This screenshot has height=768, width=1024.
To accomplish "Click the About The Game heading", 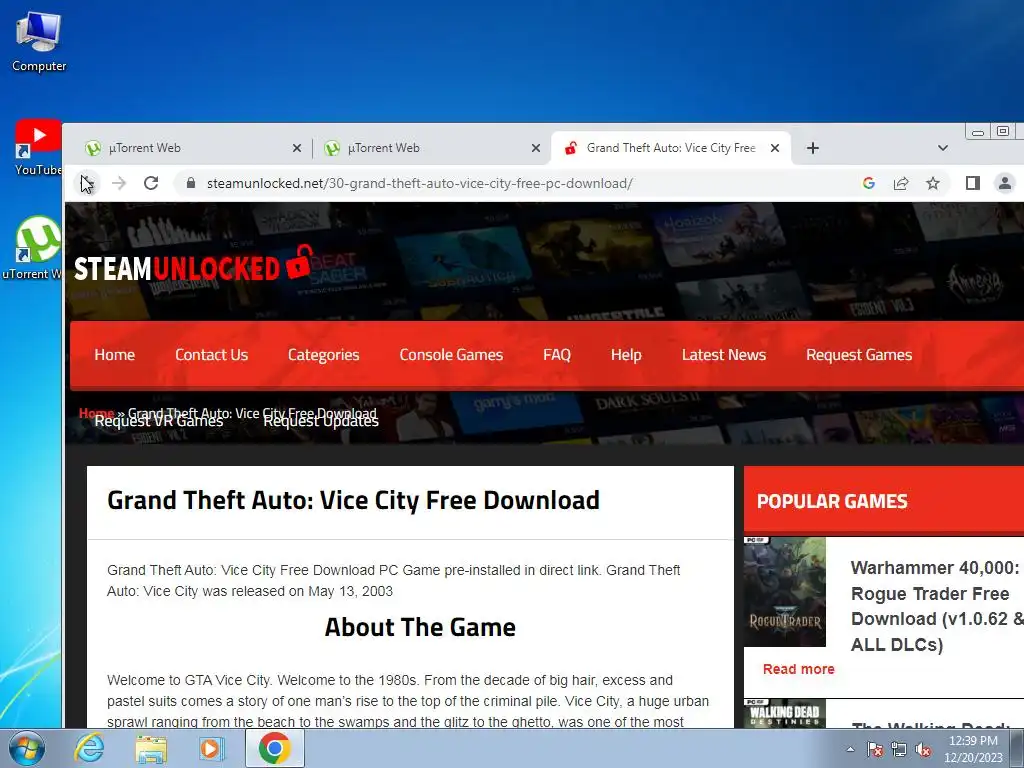I will (x=420, y=627).
